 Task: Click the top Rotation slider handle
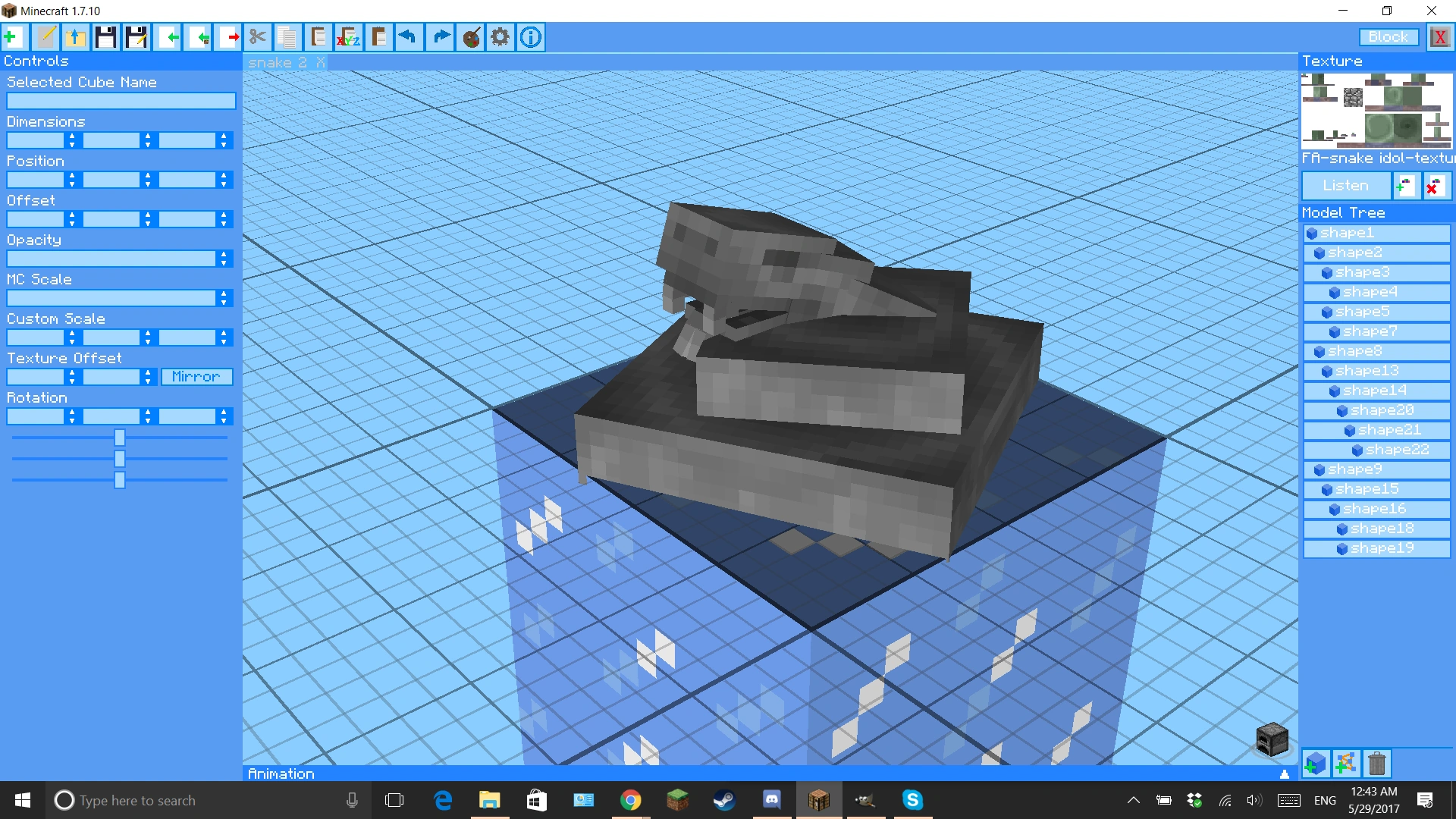click(x=119, y=438)
